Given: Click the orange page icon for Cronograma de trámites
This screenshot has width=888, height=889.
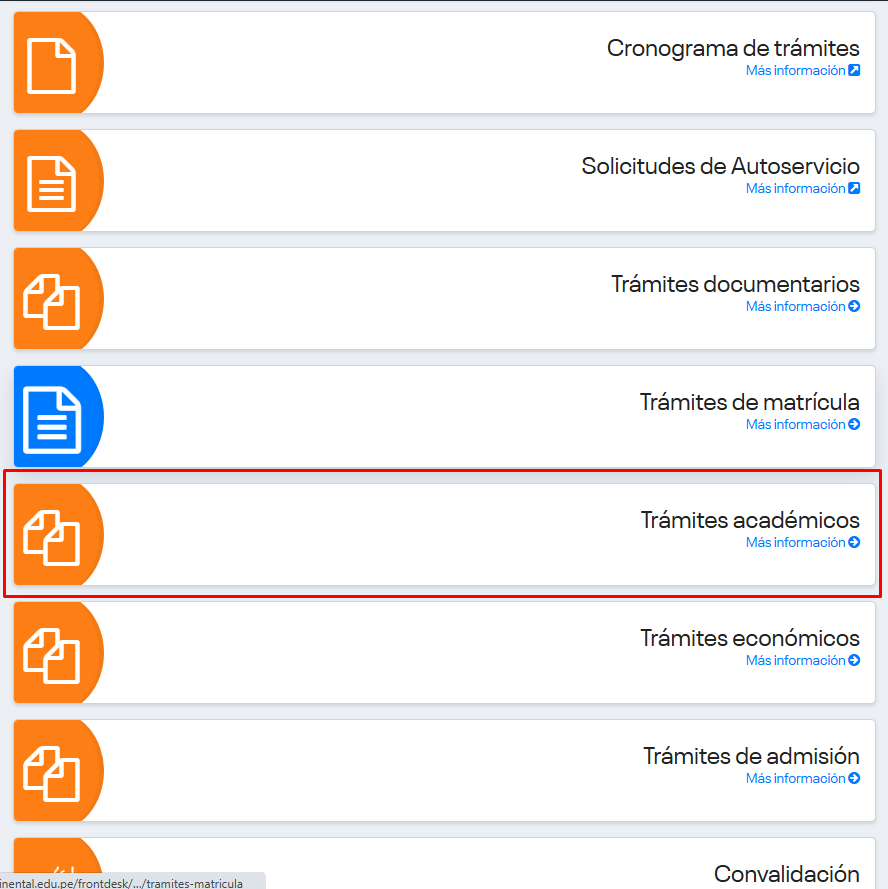Looking at the screenshot, I should [x=51, y=65].
